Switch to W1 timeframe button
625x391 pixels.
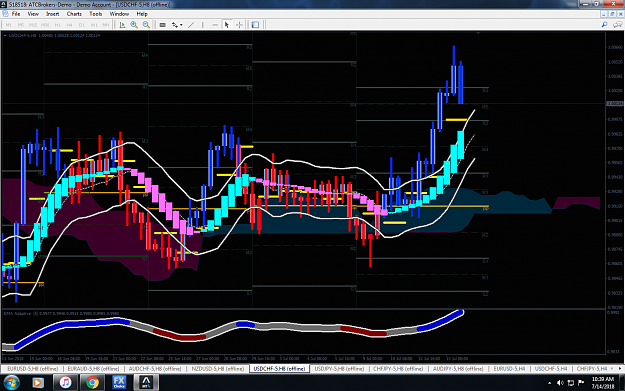click(x=94, y=25)
